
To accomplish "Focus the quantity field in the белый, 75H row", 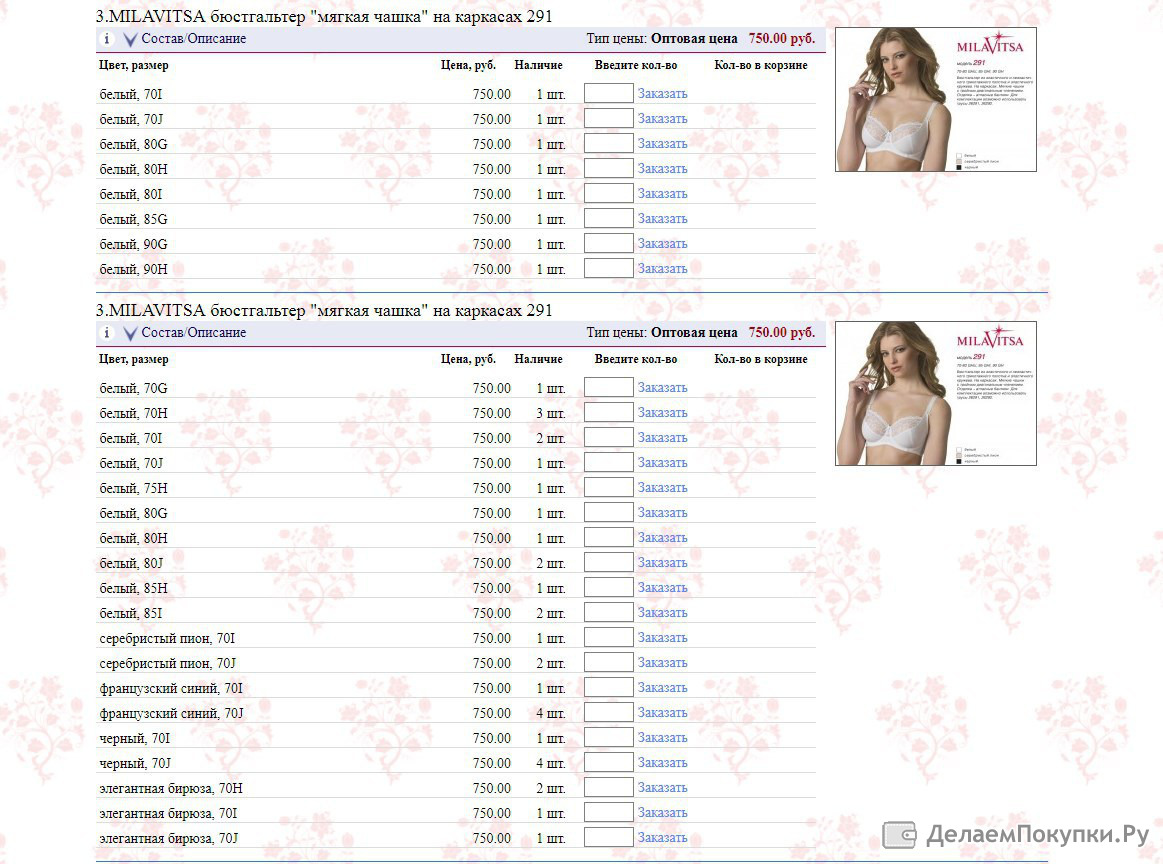I will (608, 487).
